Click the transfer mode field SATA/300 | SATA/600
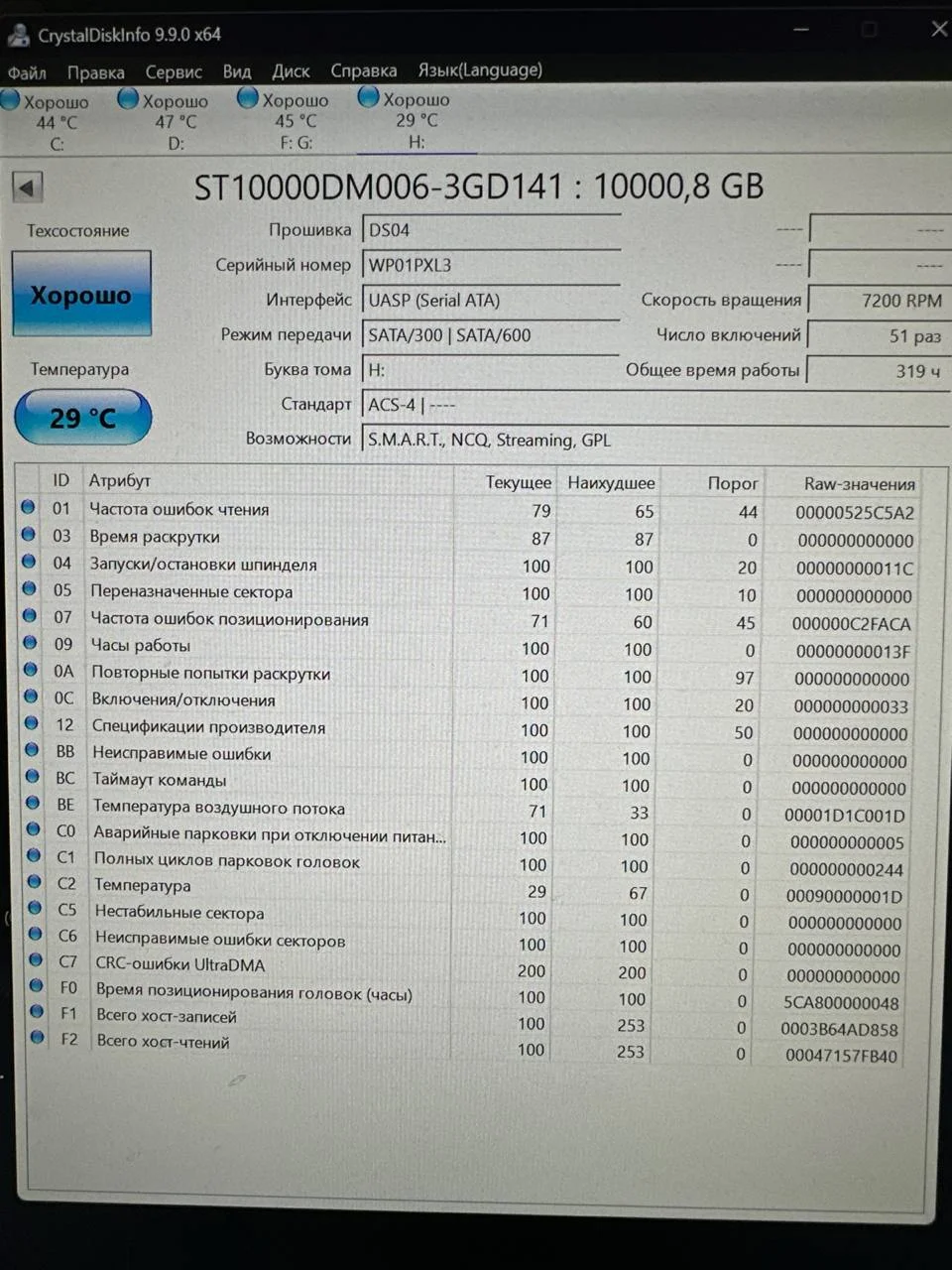This screenshot has width=952, height=1270. 492,335
